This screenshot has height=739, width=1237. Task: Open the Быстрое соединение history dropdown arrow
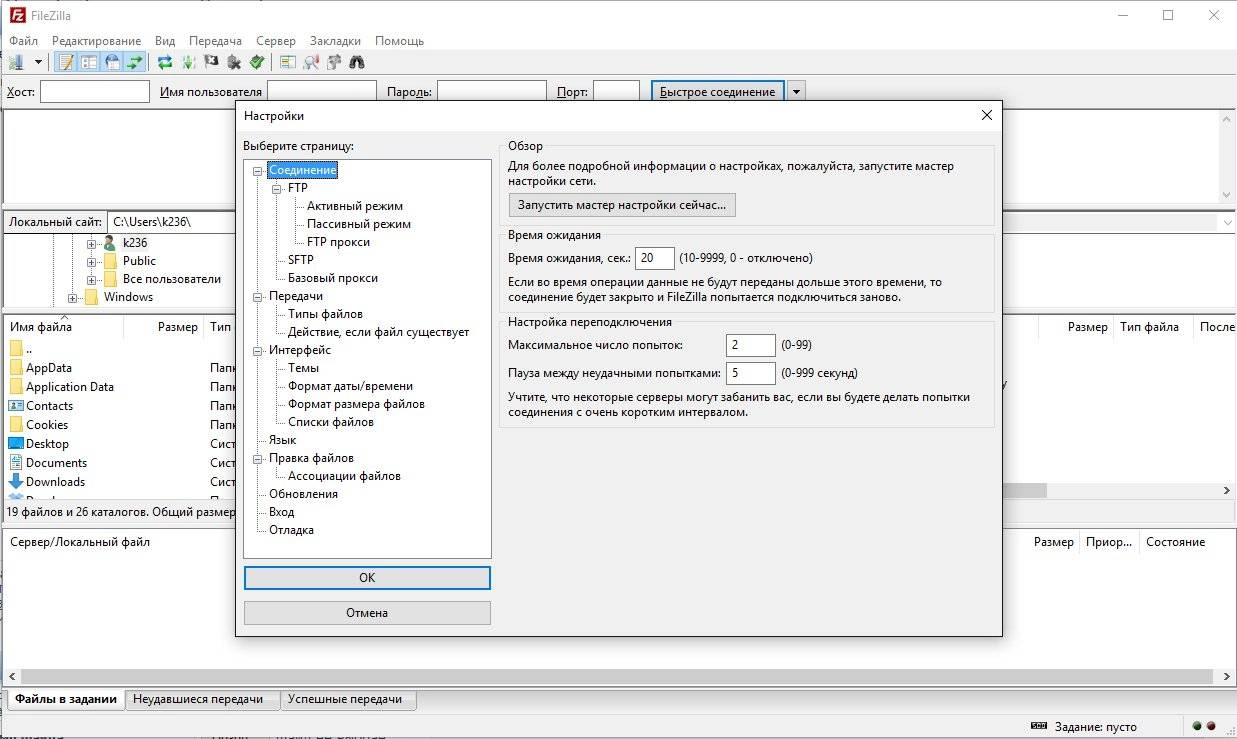[x=796, y=92]
